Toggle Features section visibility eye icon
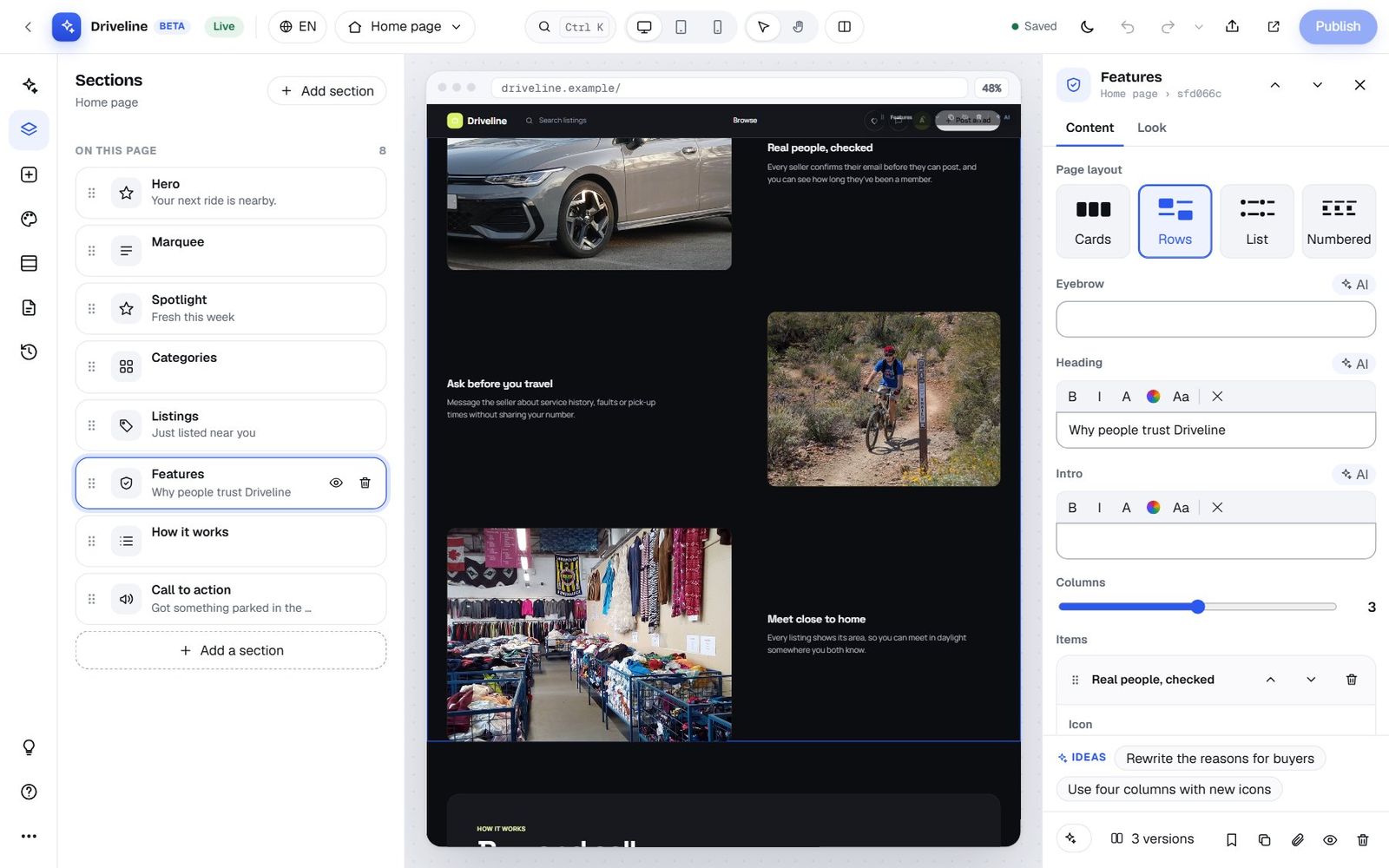 pos(336,483)
